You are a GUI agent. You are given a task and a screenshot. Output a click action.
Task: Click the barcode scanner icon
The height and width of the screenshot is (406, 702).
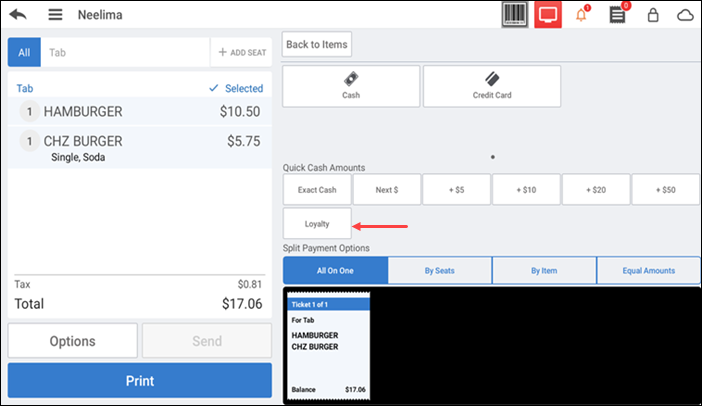[x=515, y=15]
